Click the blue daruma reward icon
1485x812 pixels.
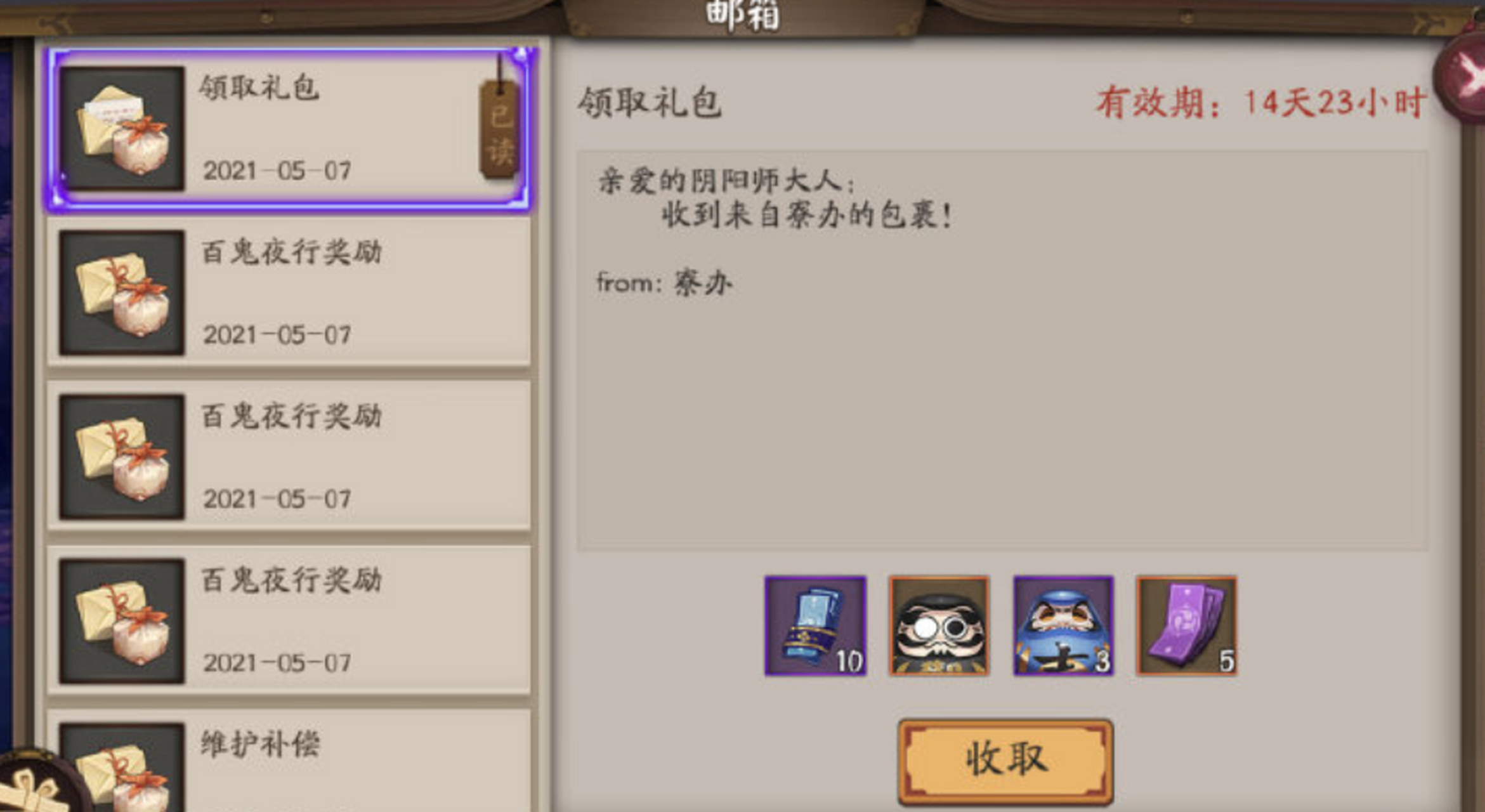(x=1063, y=625)
